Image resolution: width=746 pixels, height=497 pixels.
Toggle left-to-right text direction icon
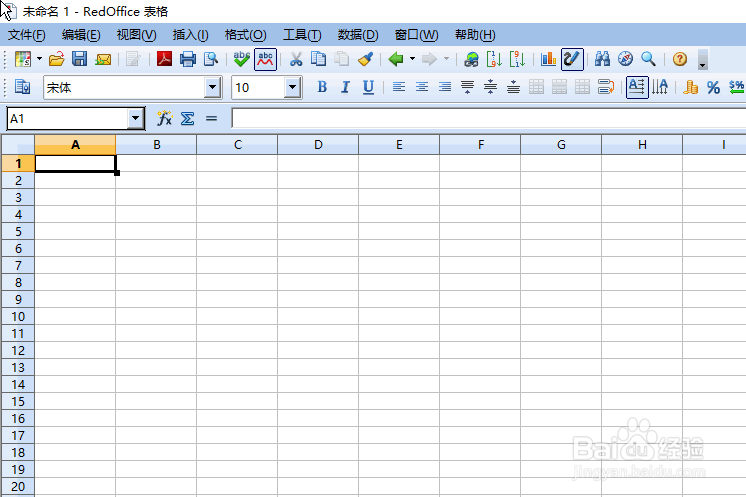coord(637,87)
